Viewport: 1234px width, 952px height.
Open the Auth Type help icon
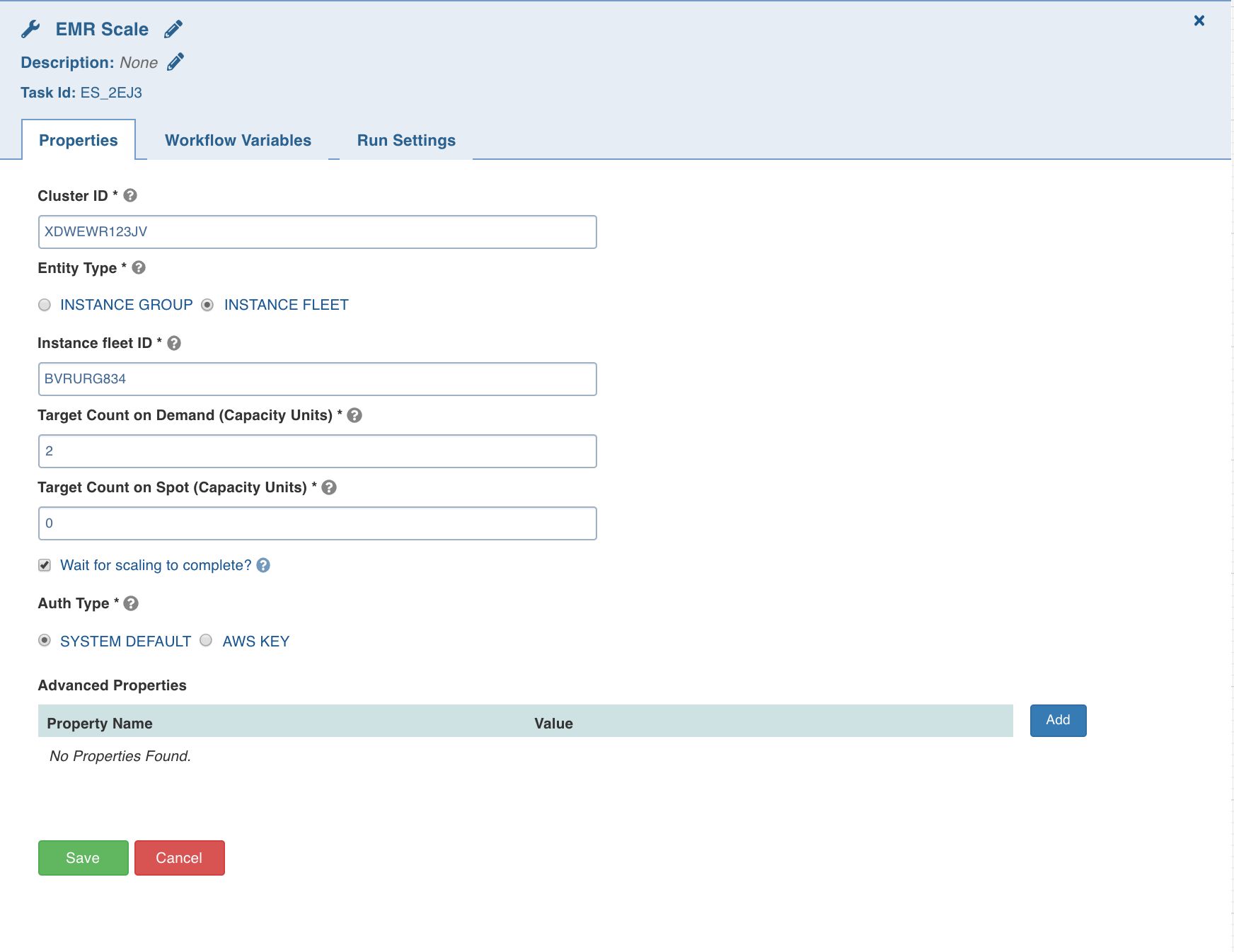point(131,603)
